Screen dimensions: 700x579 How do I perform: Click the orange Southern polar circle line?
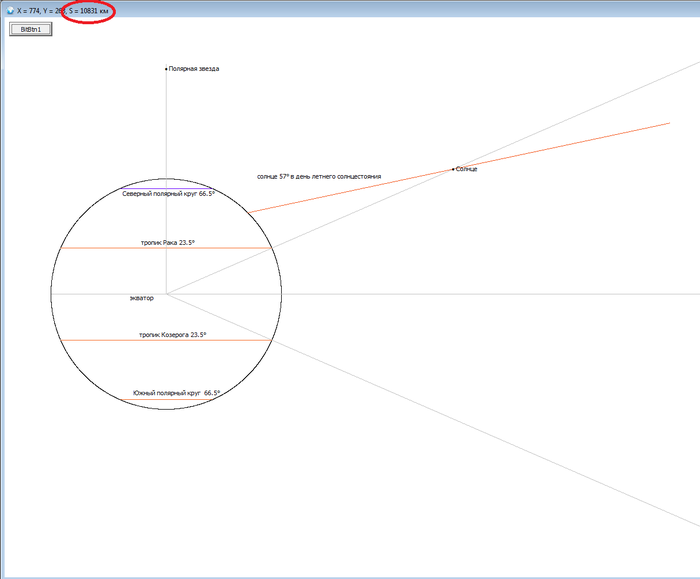(x=166, y=400)
